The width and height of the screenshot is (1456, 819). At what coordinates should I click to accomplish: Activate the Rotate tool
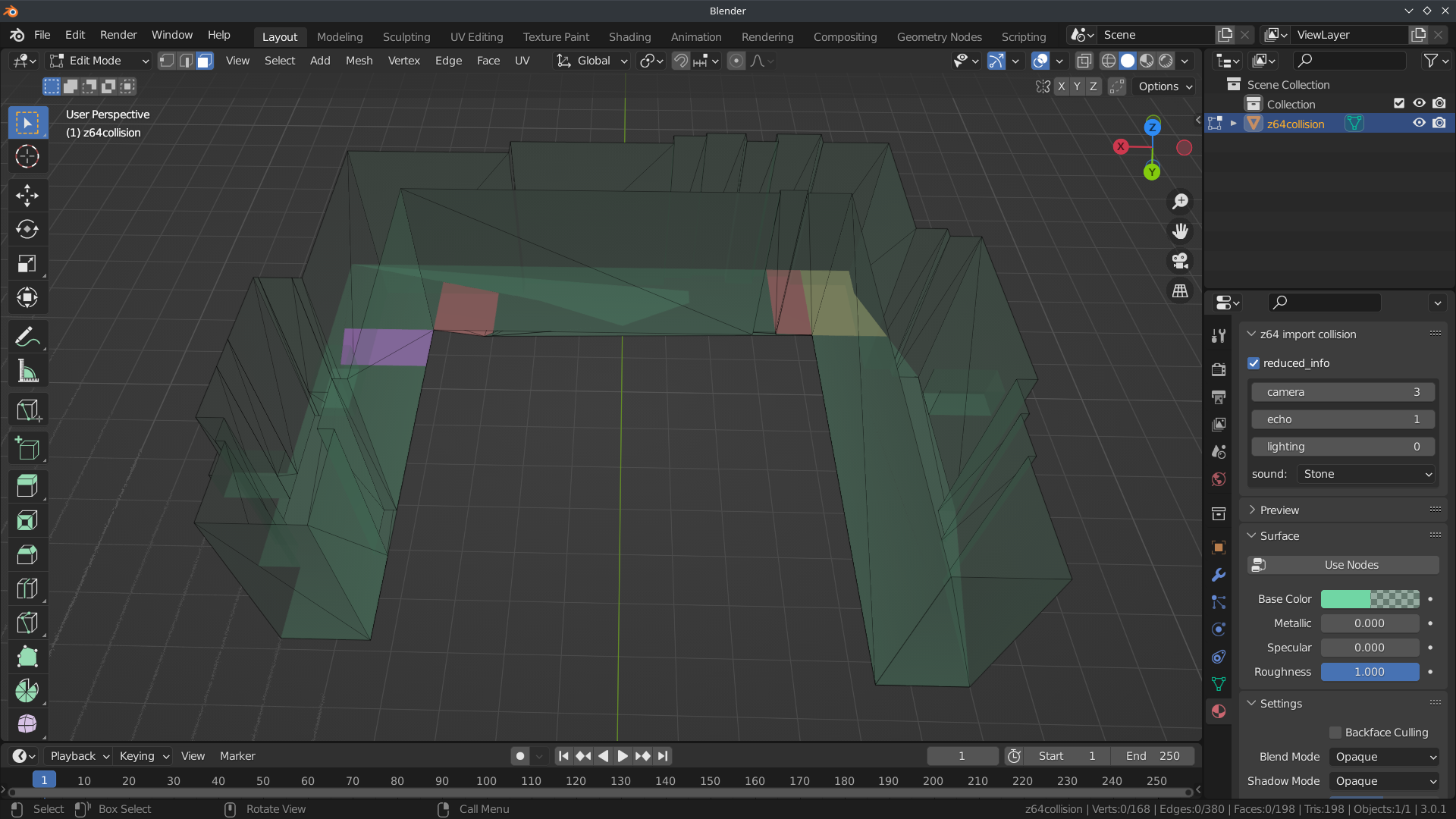tap(27, 229)
